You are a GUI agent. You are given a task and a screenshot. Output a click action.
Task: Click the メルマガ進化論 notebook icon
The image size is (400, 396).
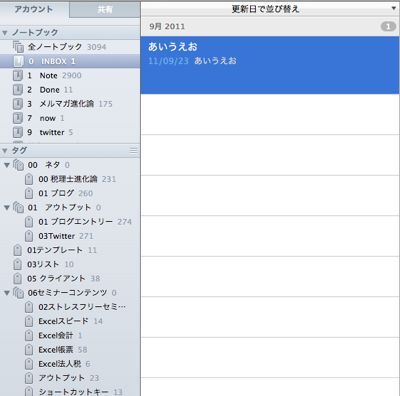[18, 104]
